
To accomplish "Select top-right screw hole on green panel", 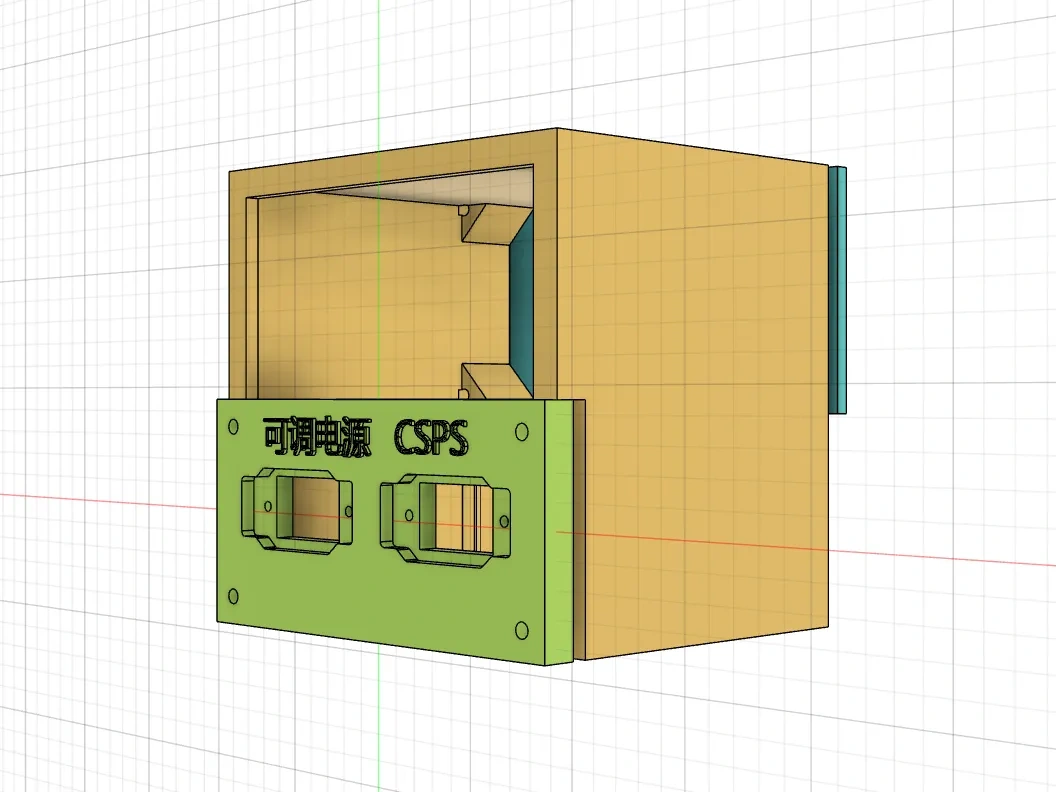I will coord(521,432).
